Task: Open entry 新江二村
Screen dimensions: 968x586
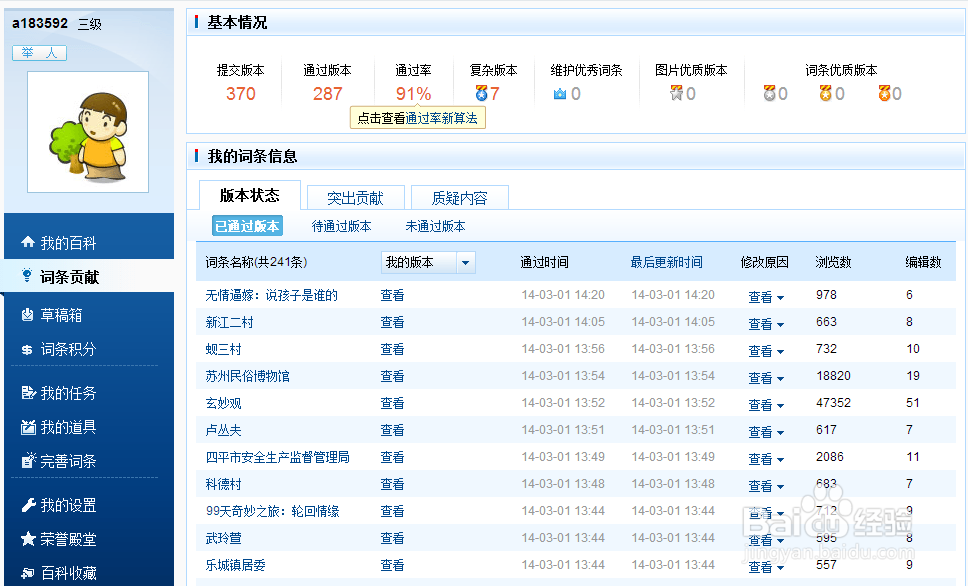Action: click(229, 322)
